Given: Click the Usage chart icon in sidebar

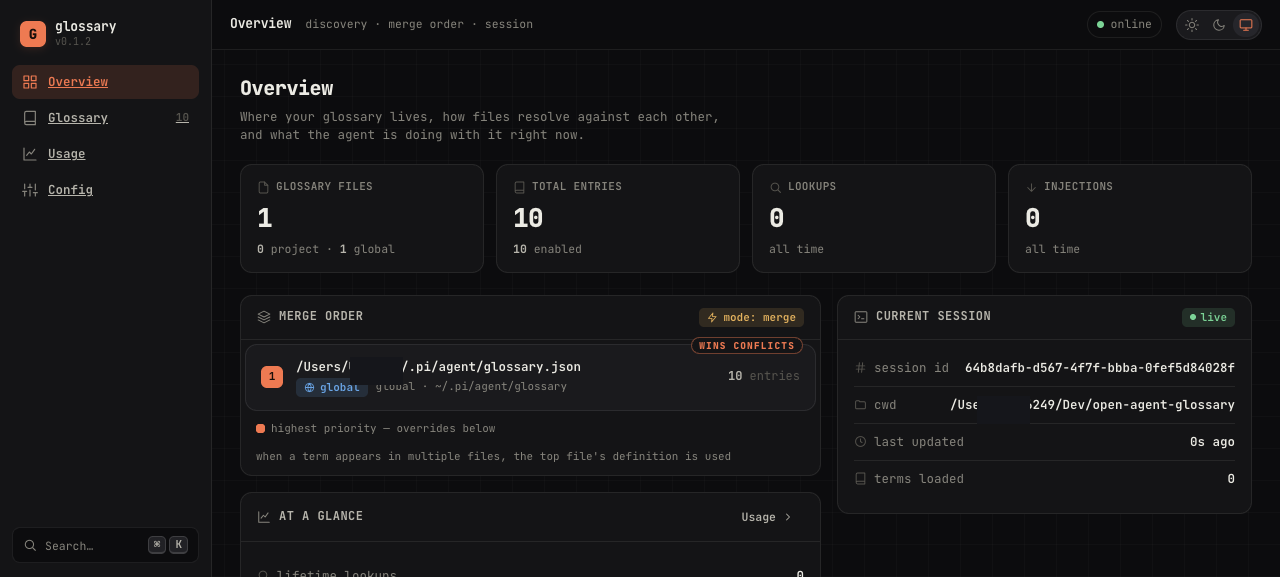Looking at the screenshot, I should (30, 154).
